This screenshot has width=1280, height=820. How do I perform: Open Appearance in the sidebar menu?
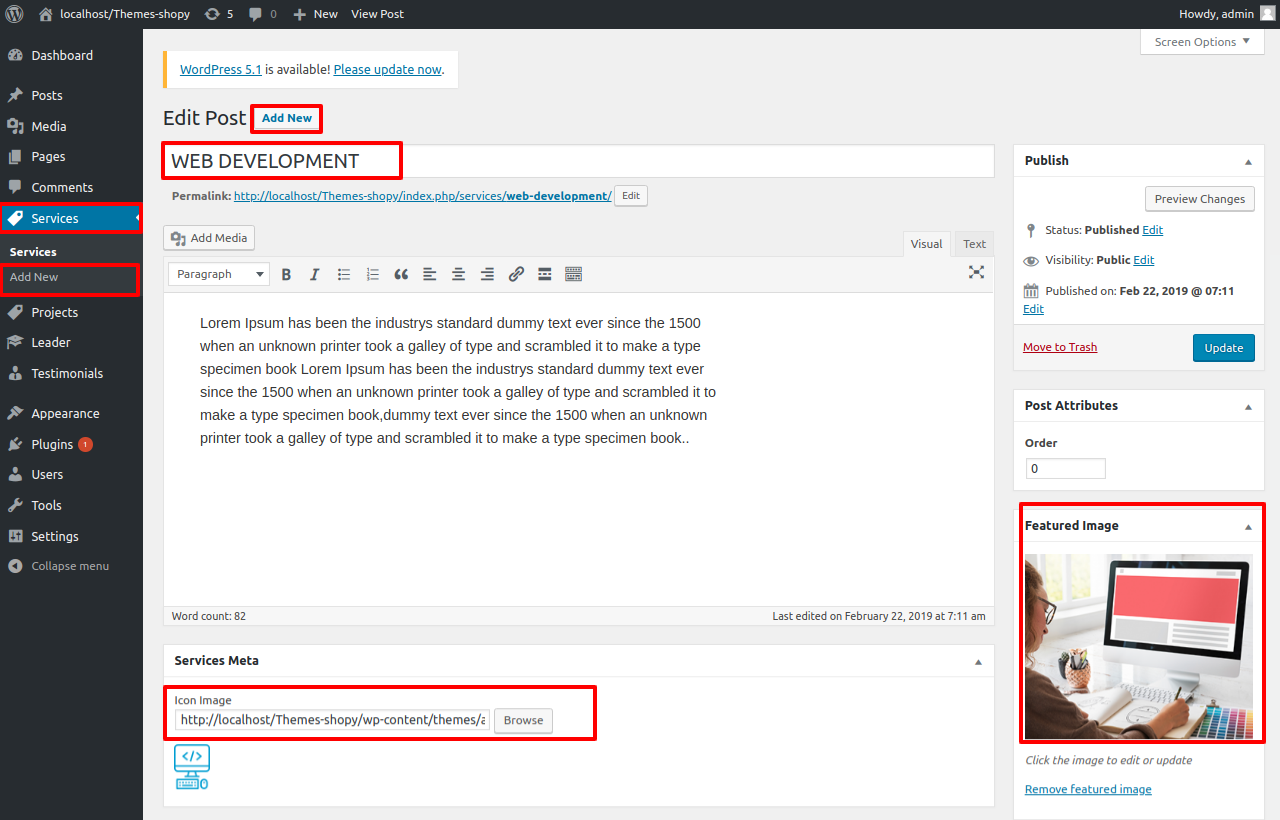tap(65, 413)
